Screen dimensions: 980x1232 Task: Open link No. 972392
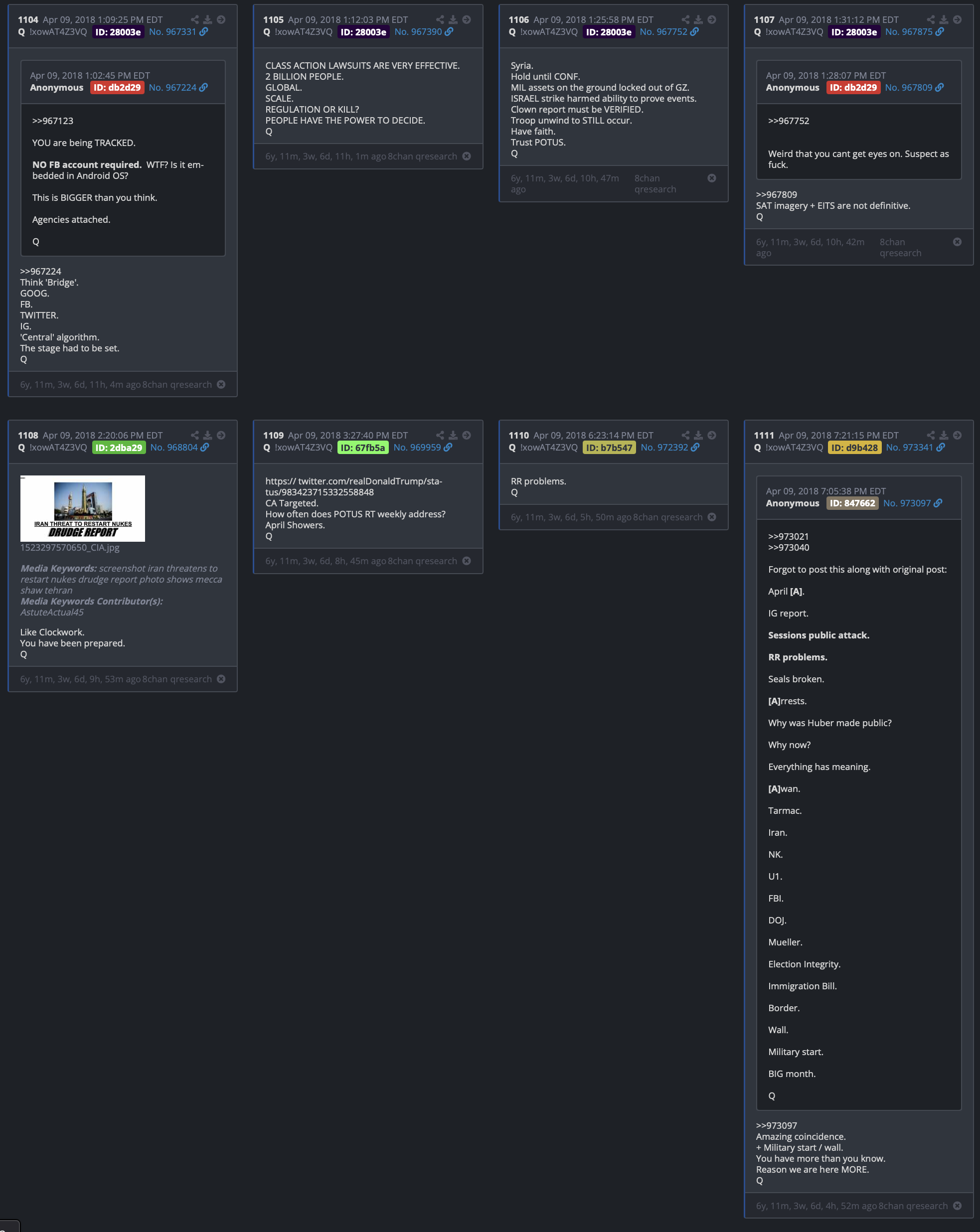[670, 448]
